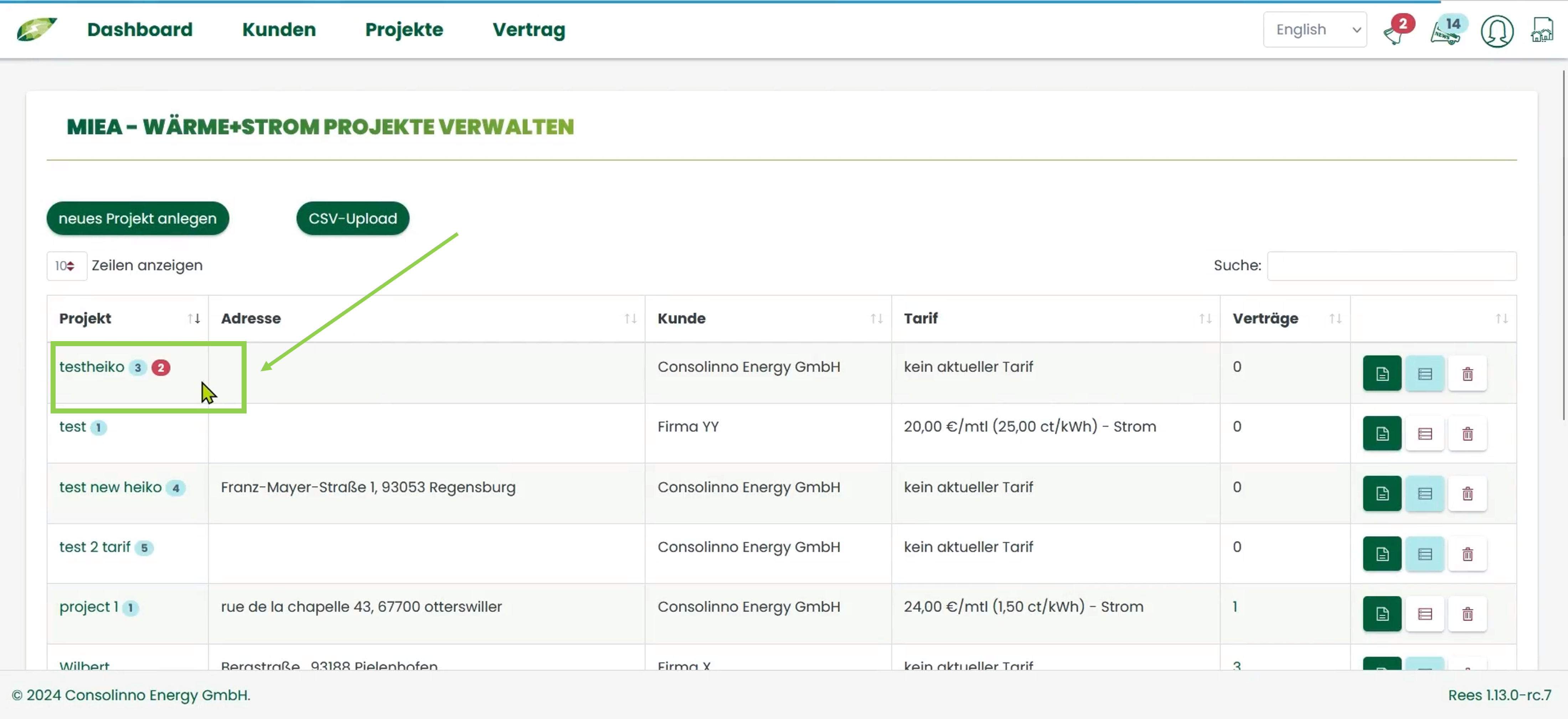The image size is (1568, 719).
Task: Click red list icon in Firma YY row
Action: (x=1424, y=433)
